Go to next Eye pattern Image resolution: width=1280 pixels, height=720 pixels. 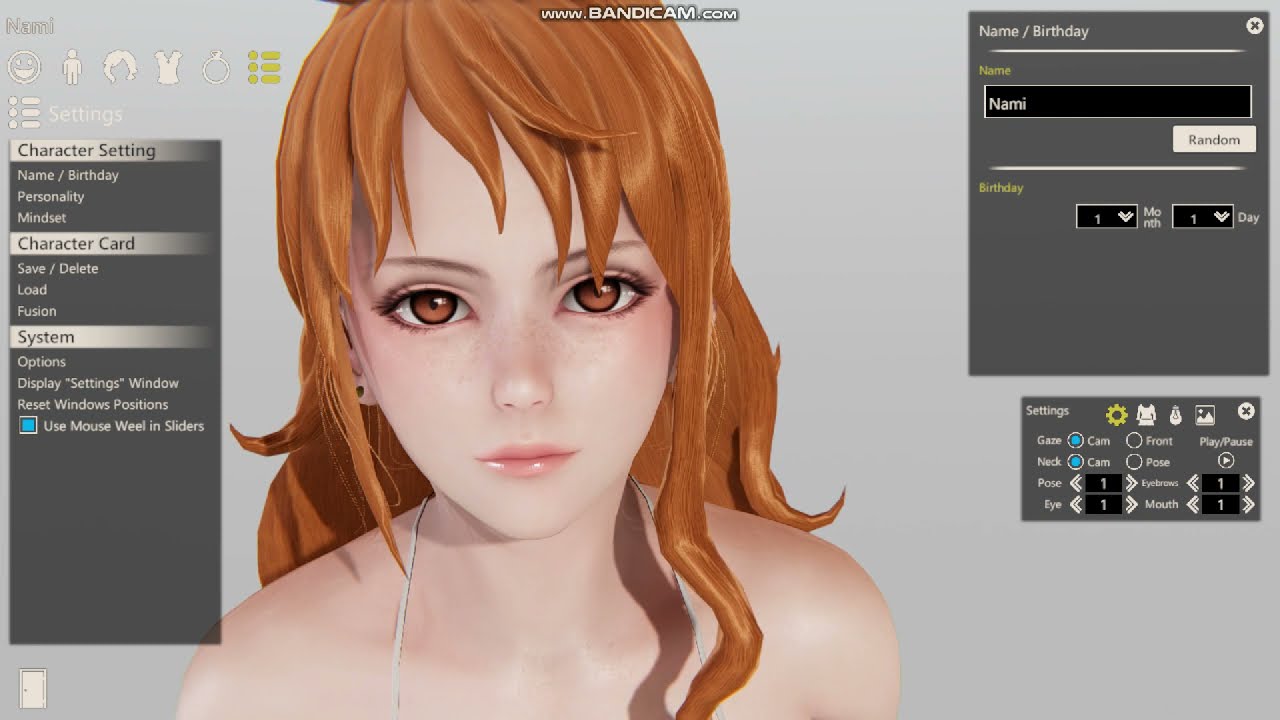[1132, 505]
